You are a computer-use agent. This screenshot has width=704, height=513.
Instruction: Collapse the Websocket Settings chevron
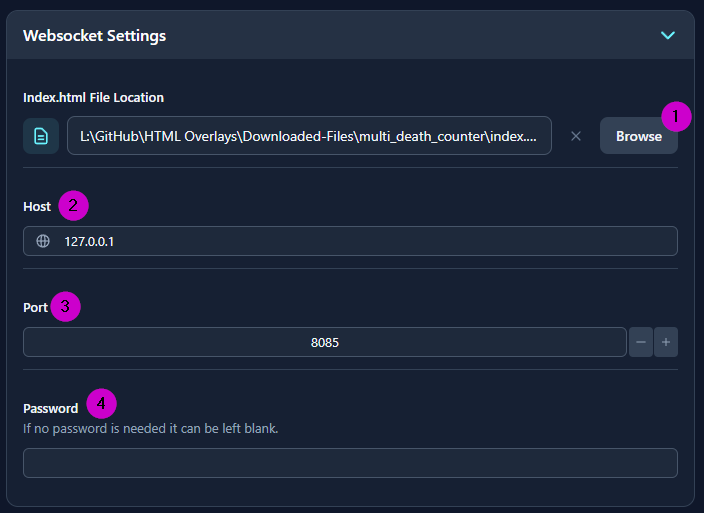point(668,35)
